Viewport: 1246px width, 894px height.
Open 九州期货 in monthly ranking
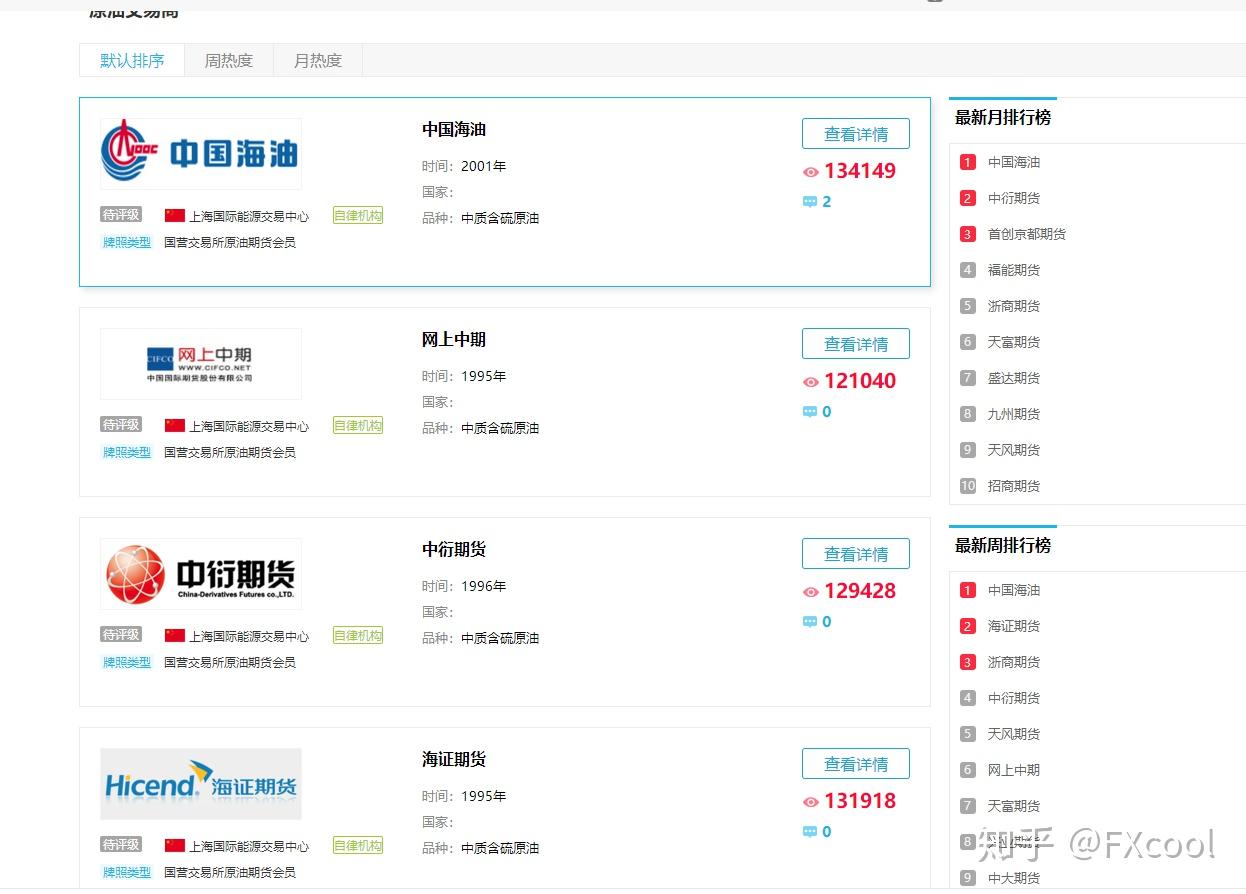tap(1014, 414)
